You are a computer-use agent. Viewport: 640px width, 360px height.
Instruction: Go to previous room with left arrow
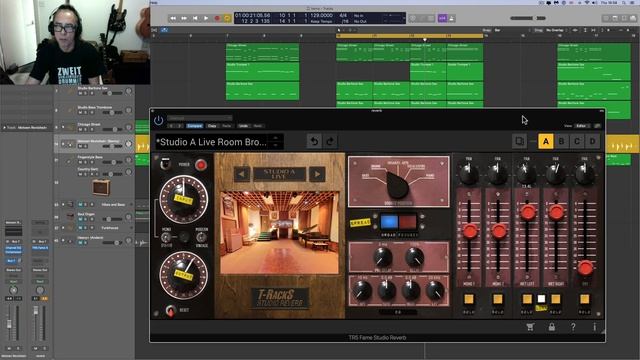coord(242,174)
